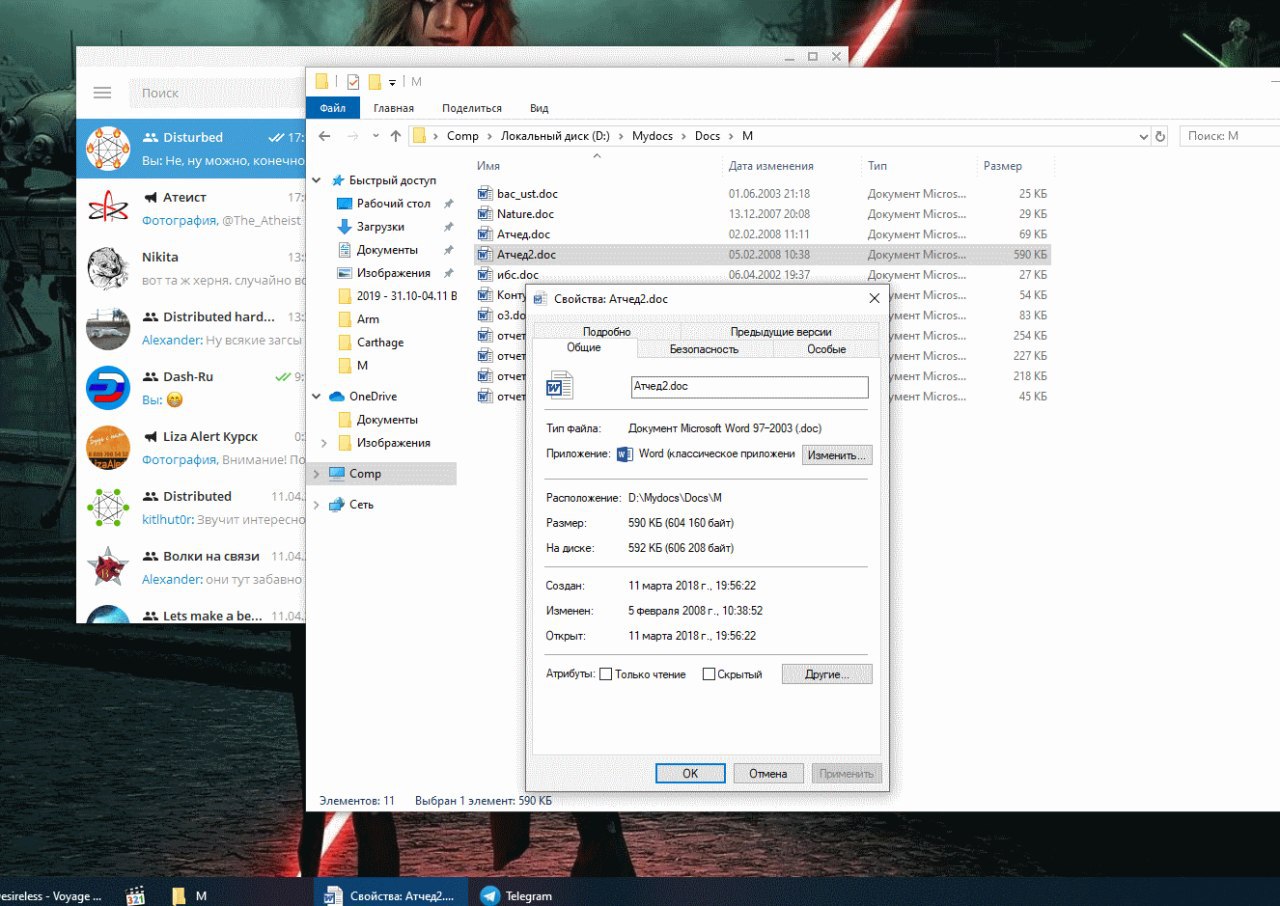Screen dimensions: 1280x906
Task: Click the Отмена button
Action: point(768,773)
